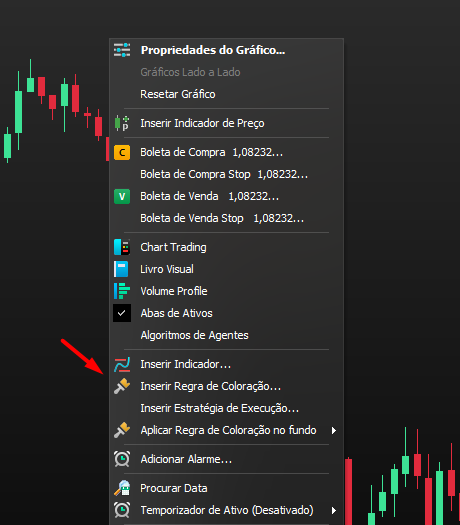Screen dimensions: 460x525
Task: Click the Volume Profile bars icon
Action: (122, 291)
